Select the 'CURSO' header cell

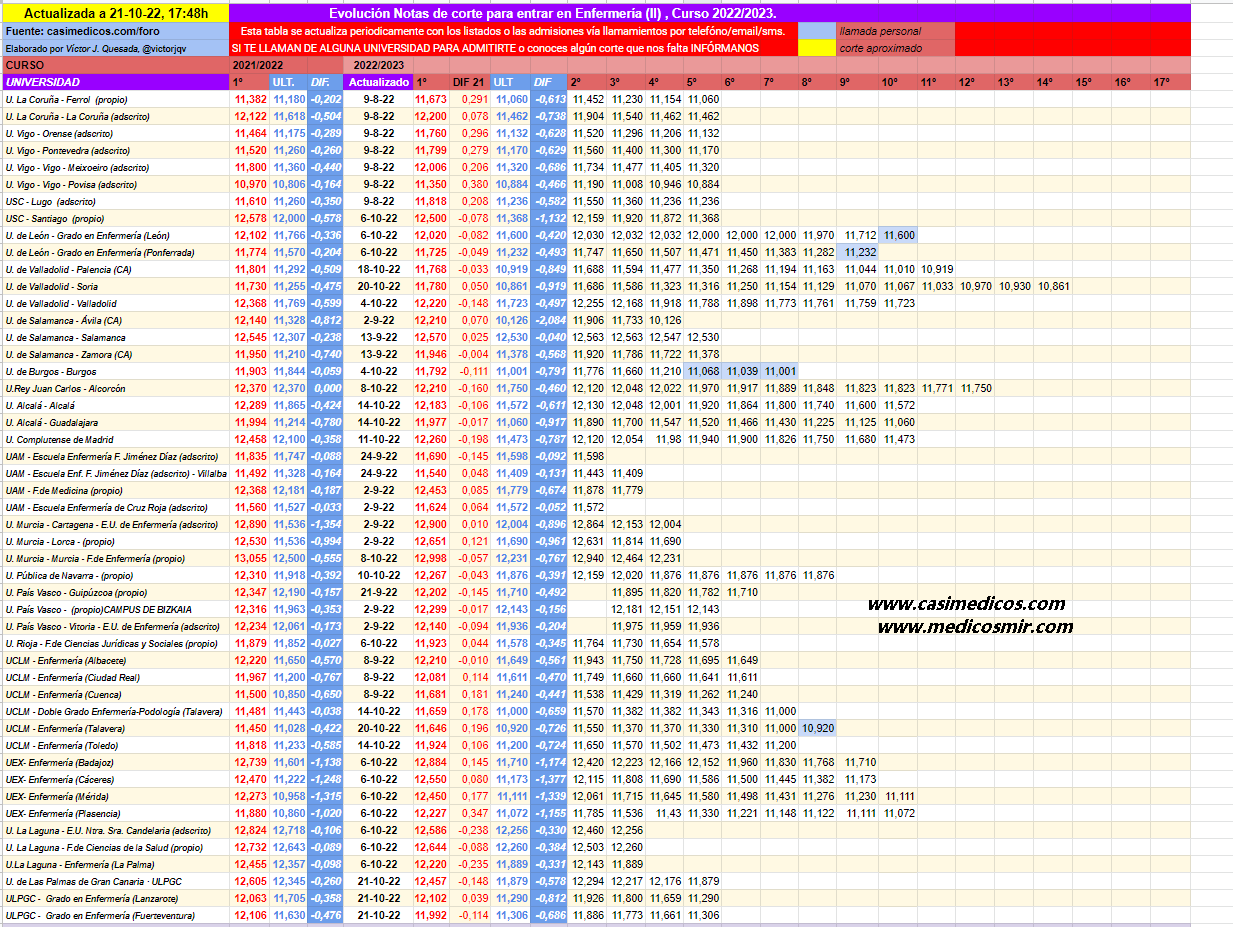coord(115,65)
